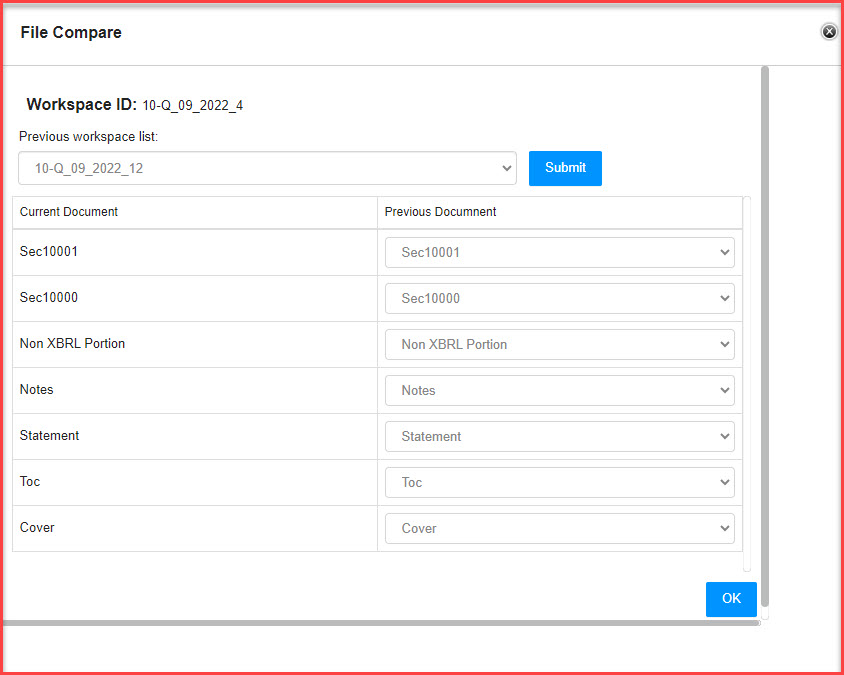Image resolution: width=844 pixels, height=675 pixels.
Task: Open the Previous workspace list dropdown
Action: (268, 168)
